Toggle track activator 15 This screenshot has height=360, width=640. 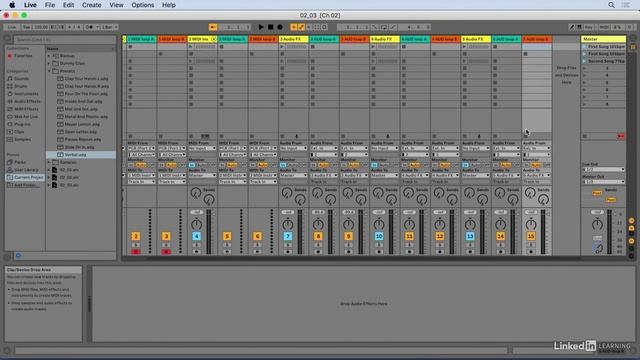pyautogui.click(x=531, y=236)
